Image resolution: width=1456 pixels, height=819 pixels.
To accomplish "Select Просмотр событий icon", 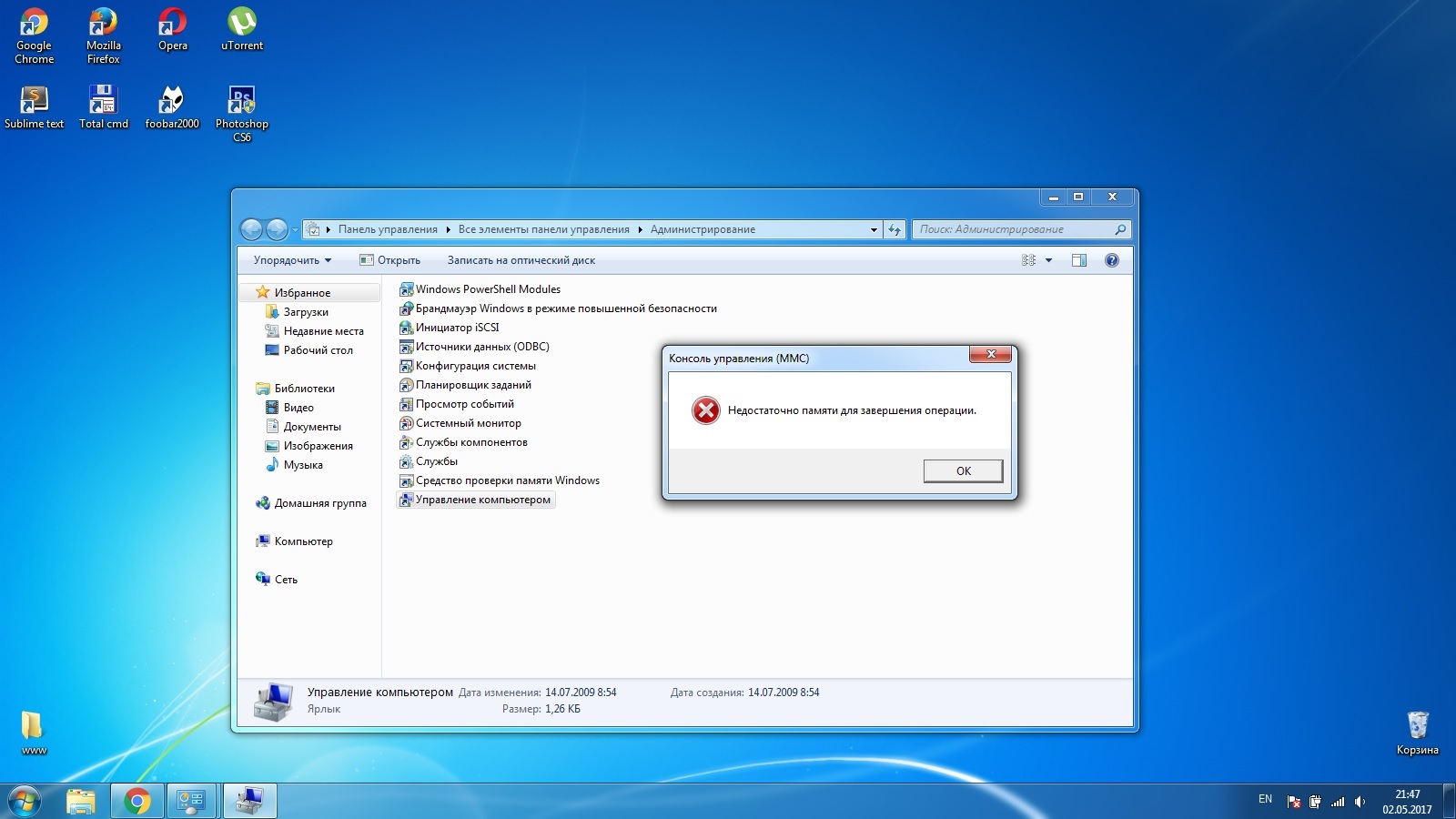I will [407, 404].
